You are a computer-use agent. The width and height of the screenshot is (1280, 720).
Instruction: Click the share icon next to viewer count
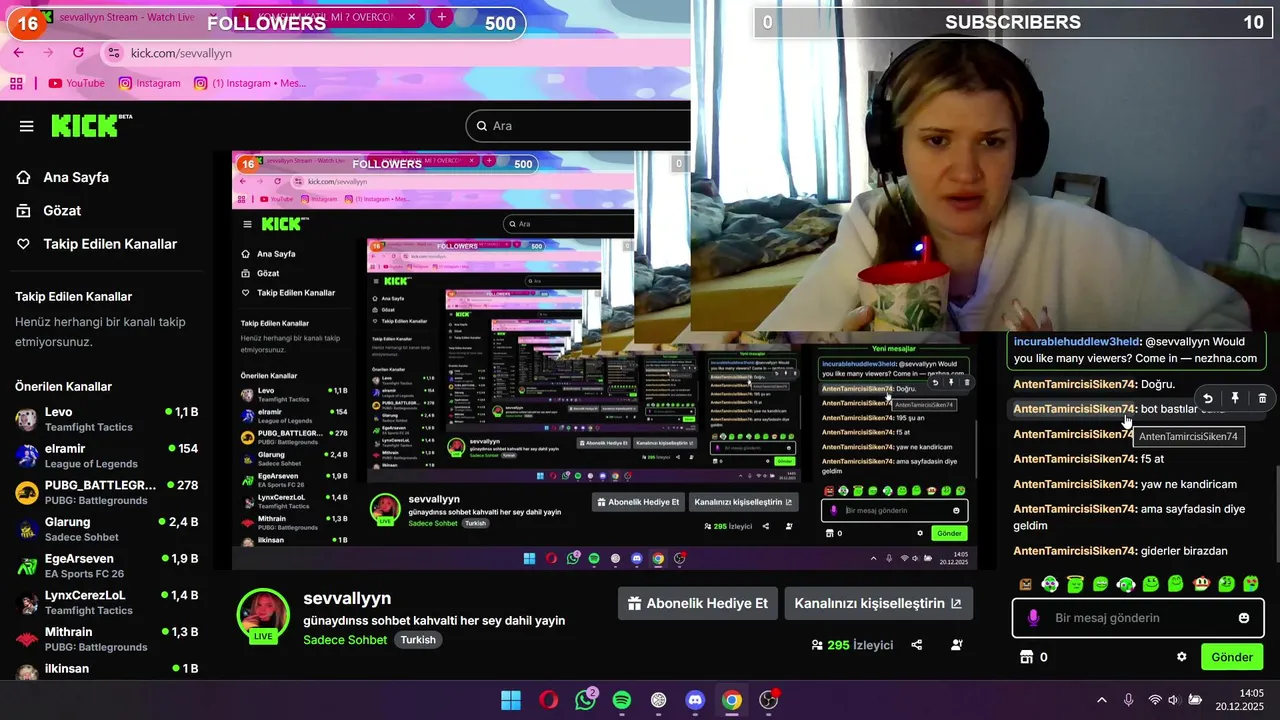point(917,645)
